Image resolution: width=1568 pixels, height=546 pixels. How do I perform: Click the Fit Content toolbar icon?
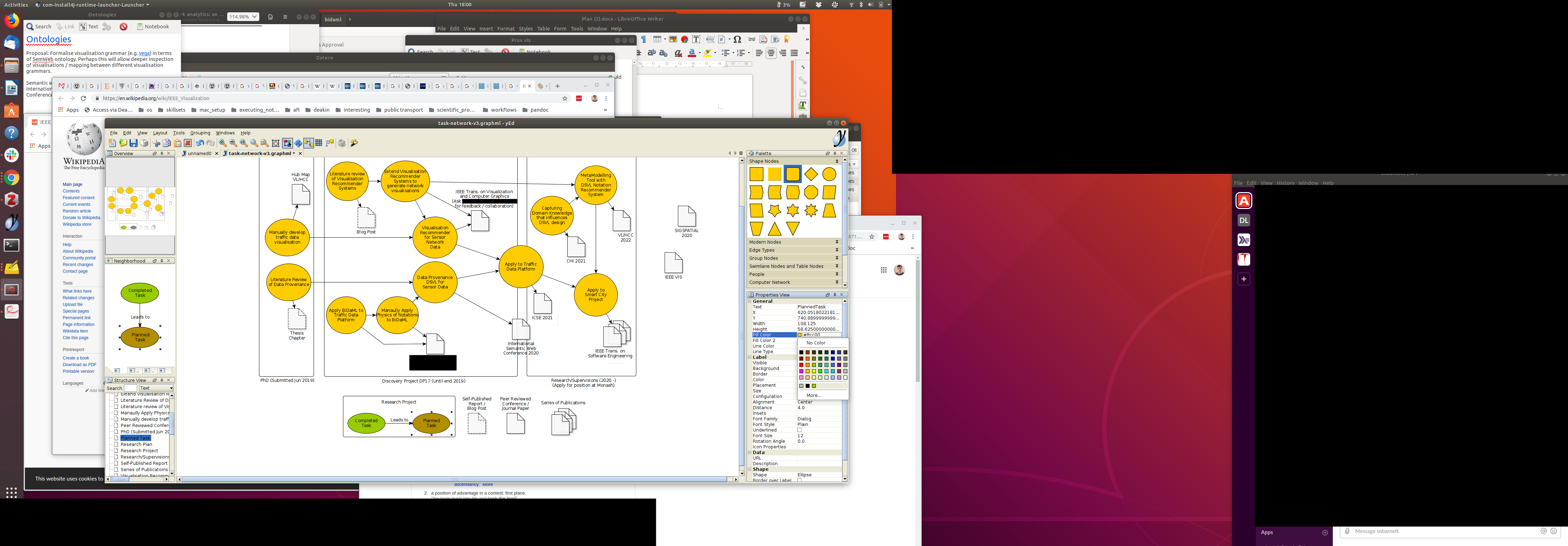tap(275, 143)
